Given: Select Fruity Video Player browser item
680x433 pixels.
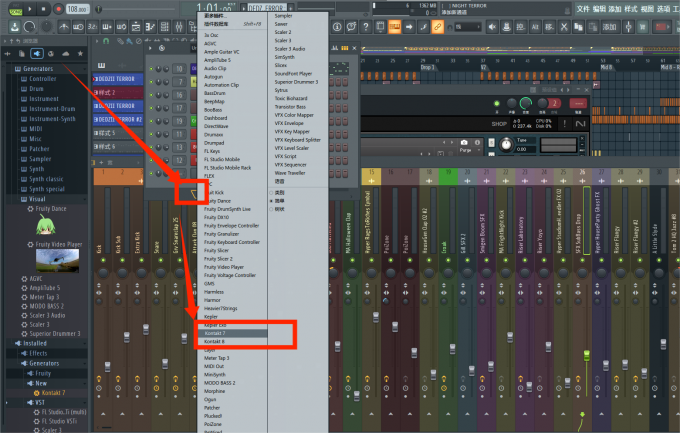Looking at the screenshot, I should pyautogui.click(x=59, y=244).
